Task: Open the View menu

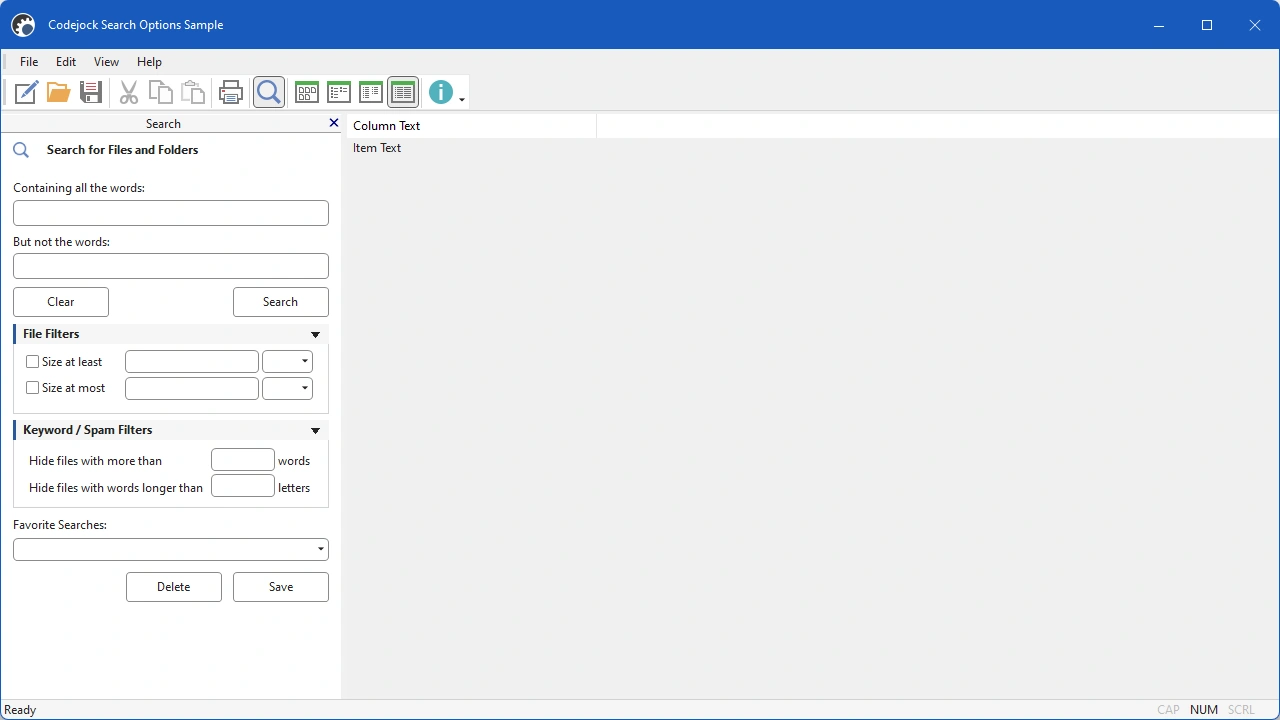Action: (x=106, y=62)
